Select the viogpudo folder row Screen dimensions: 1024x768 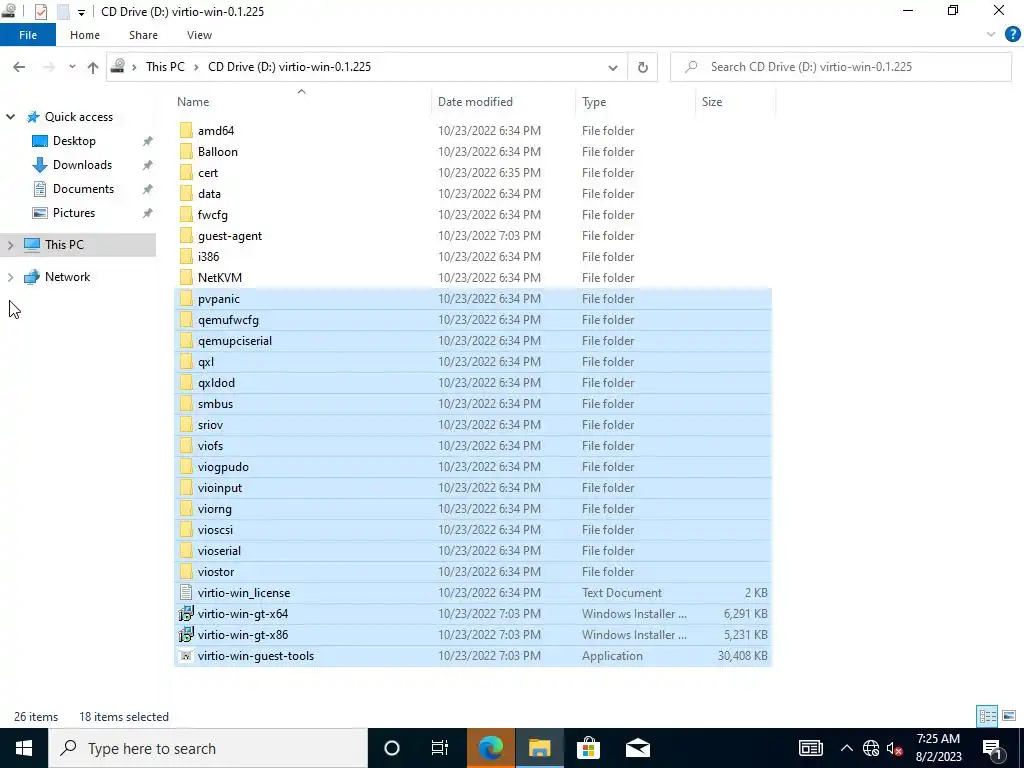(473, 466)
